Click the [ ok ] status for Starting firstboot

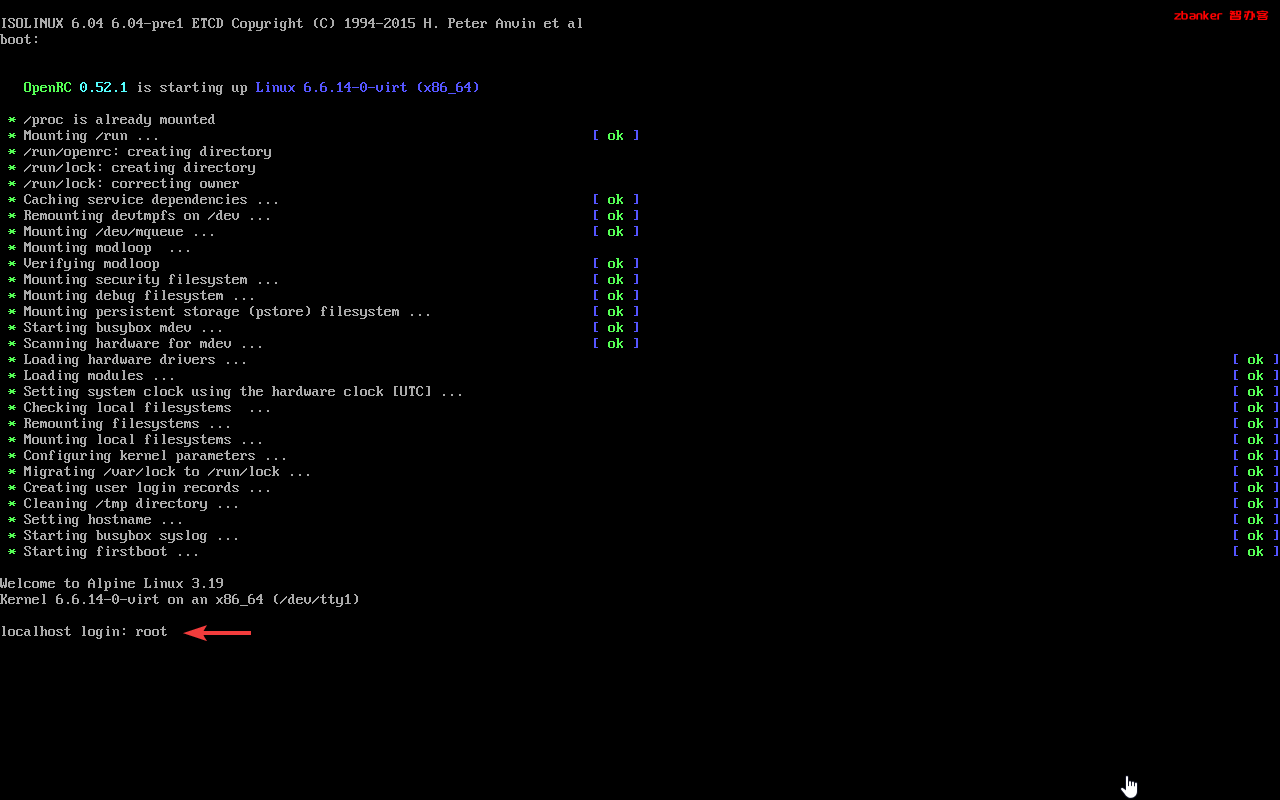(x=1256, y=552)
